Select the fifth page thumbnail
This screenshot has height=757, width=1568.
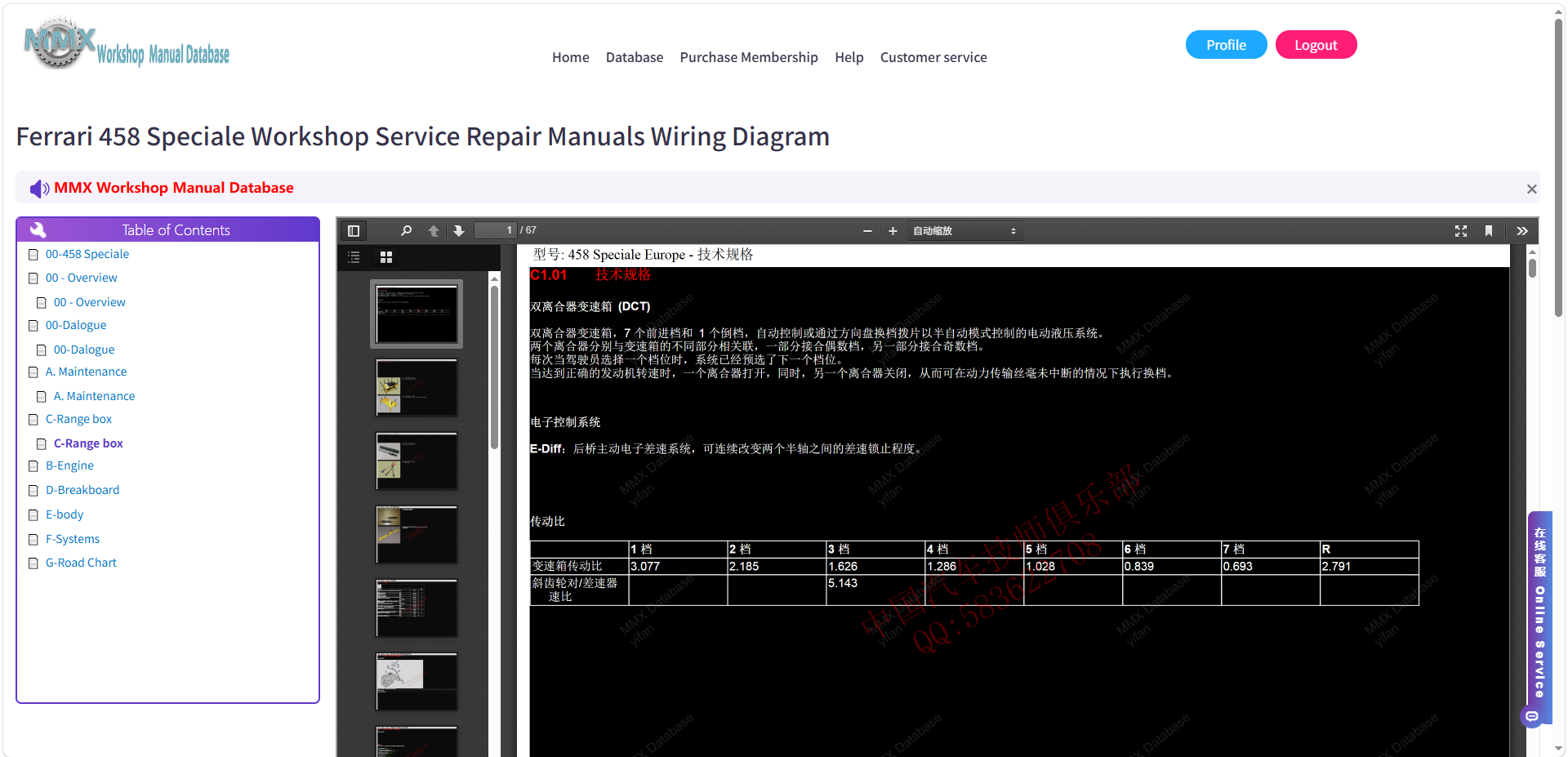click(416, 608)
